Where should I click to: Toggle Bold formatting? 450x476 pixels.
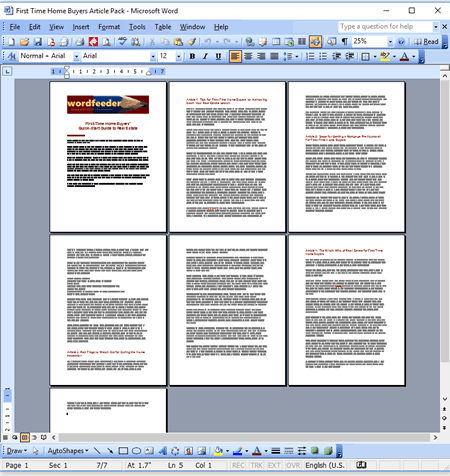[192, 56]
